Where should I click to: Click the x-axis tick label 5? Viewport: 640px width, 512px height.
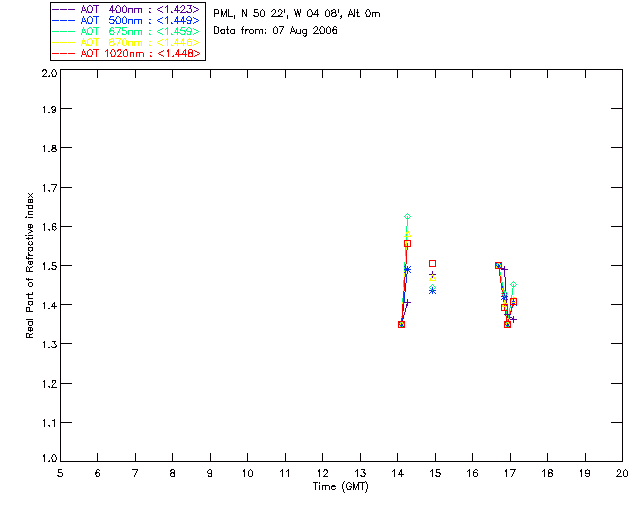60,473
